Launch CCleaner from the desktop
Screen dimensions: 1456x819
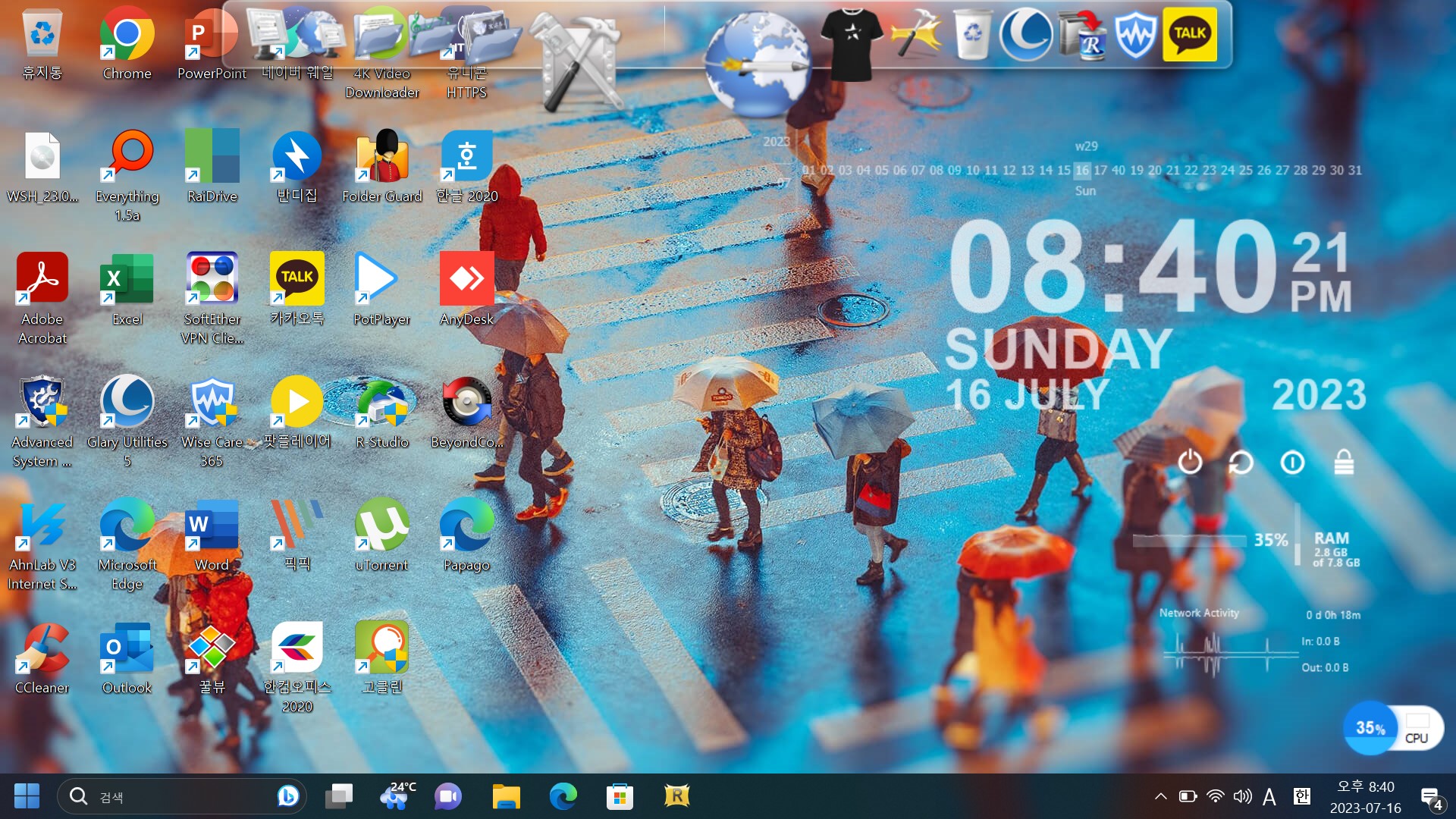click(x=42, y=658)
